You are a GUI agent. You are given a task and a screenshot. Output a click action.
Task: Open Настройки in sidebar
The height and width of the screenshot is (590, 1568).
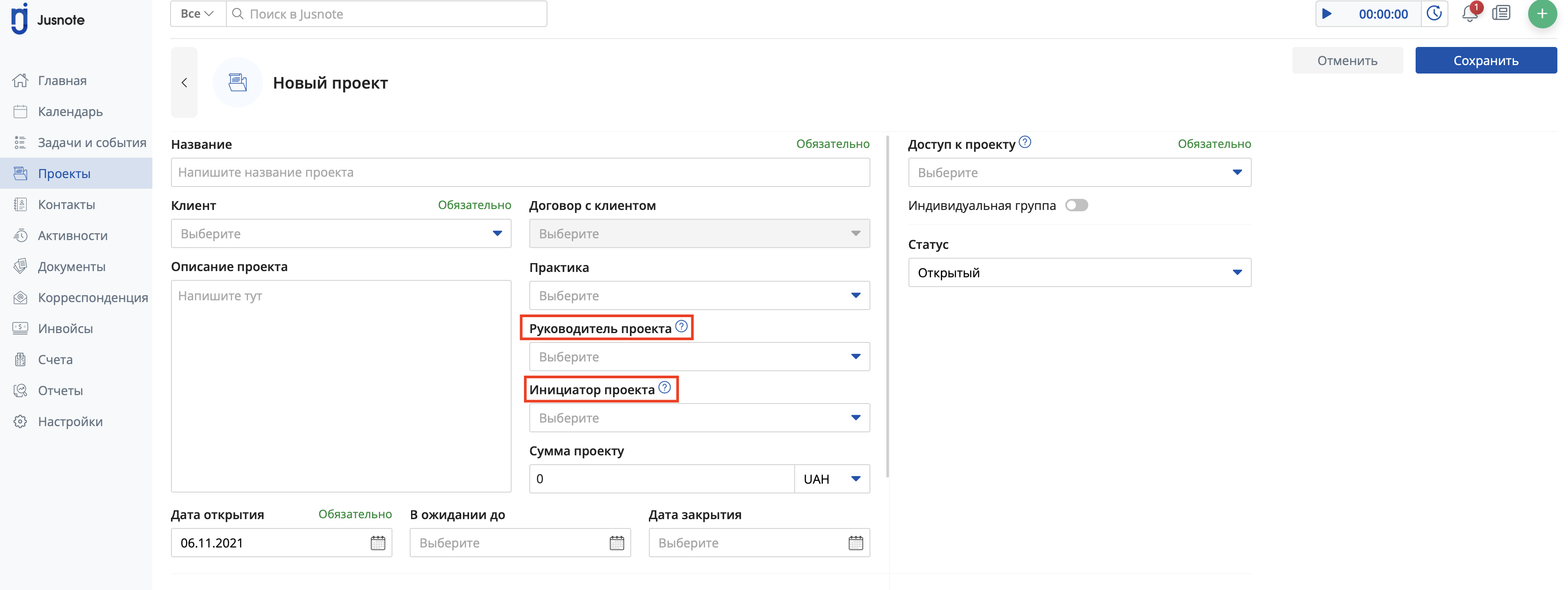[76, 421]
